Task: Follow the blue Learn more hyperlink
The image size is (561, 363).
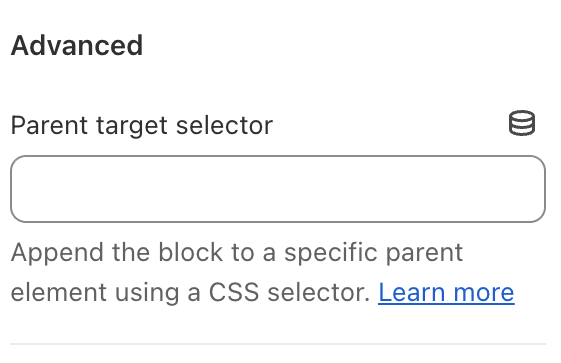Action: (446, 293)
